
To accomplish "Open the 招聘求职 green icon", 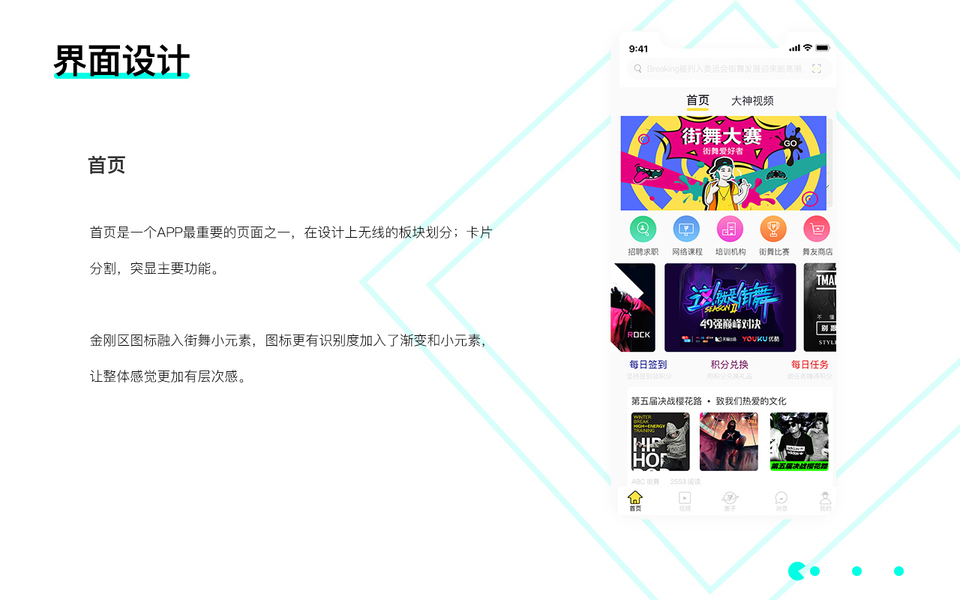I will (x=643, y=229).
